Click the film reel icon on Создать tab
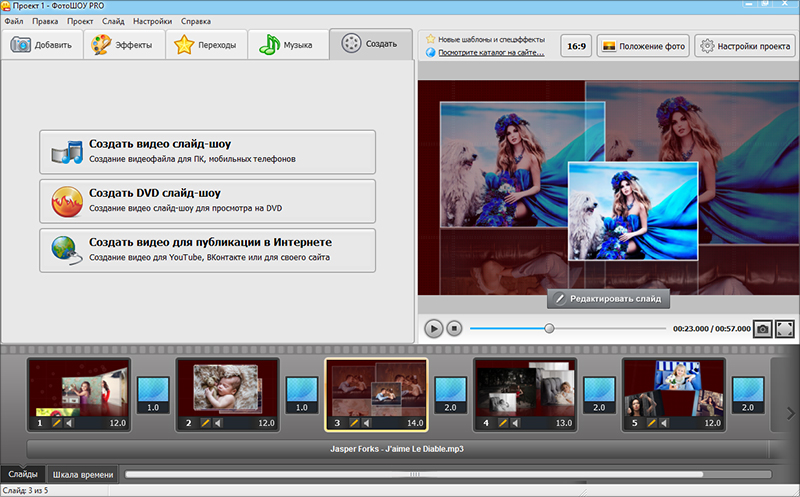This screenshot has height=497, width=800. tap(351, 43)
